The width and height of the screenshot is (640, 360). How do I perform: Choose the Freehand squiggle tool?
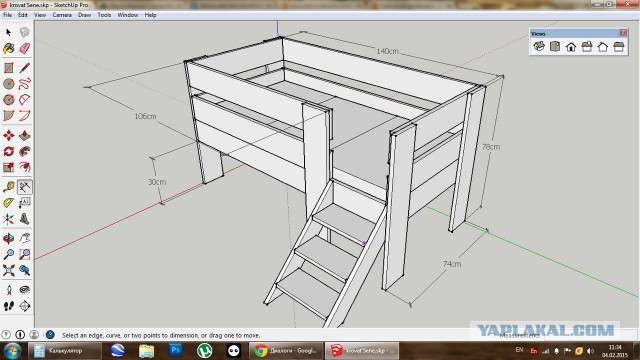[24, 84]
